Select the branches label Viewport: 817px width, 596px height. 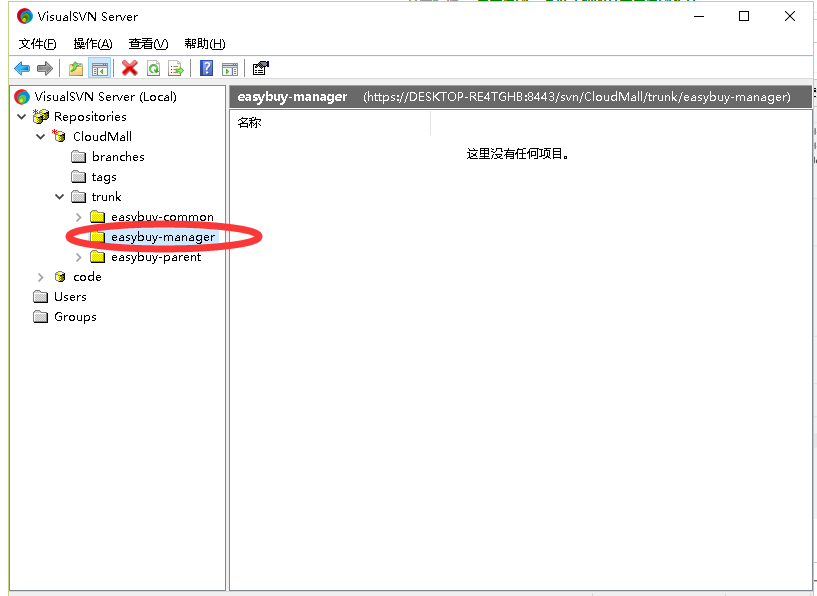pos(118,156)
